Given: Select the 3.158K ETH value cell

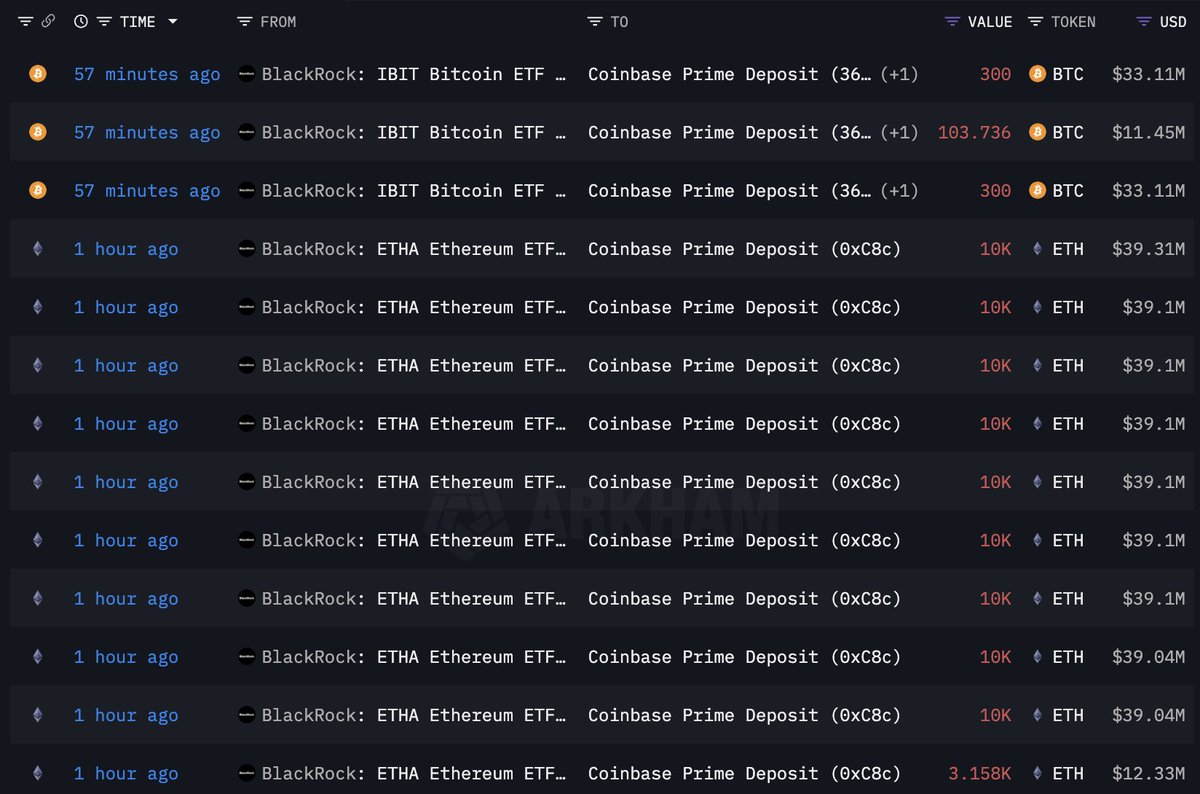Looking at the screenshot, I should (x=979, y=773).
